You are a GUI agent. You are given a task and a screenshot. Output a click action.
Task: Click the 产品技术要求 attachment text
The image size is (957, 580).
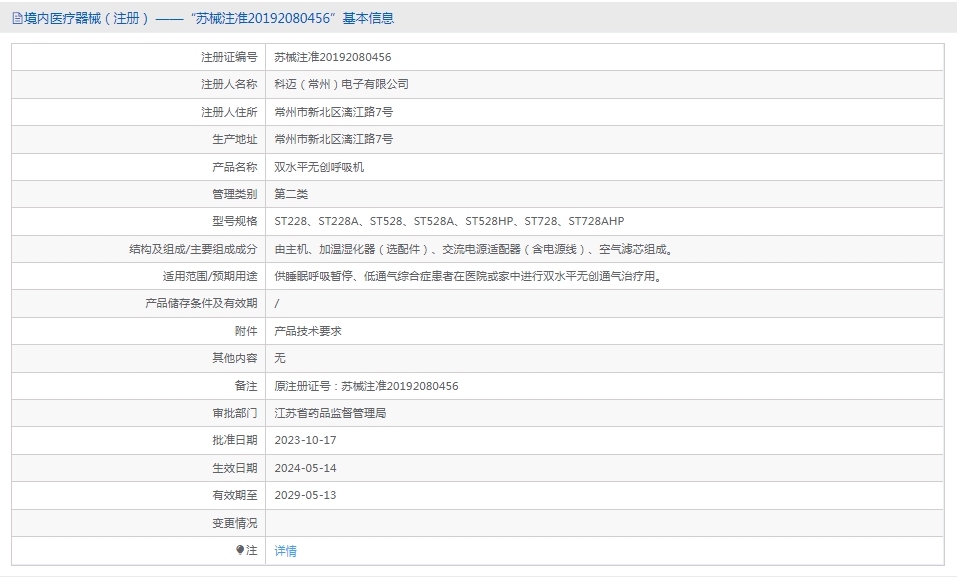point(308,331)
